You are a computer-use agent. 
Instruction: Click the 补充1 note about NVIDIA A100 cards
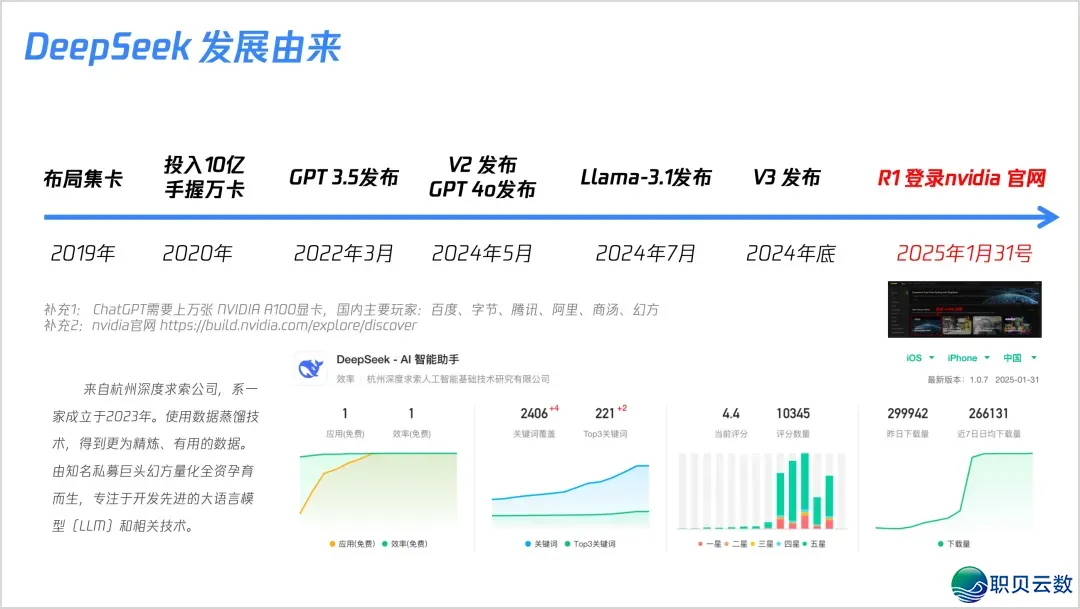[x=351, y=310]
